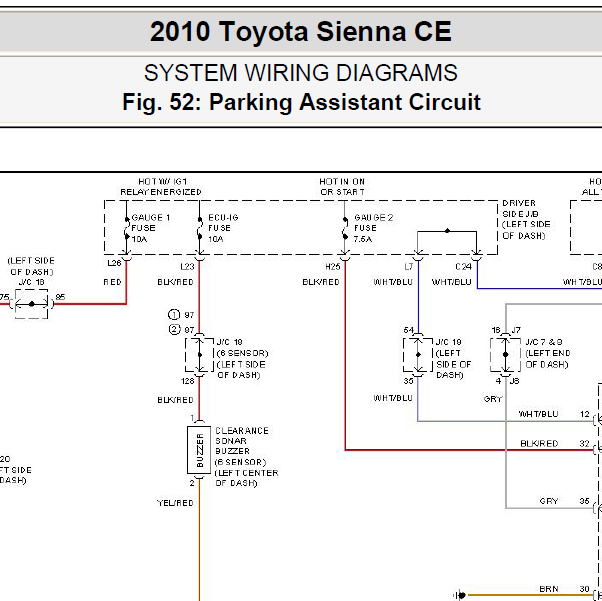This screenshot has width=602, height=601.
Task: Click pin number 95 beside J/C 18
Action: point(60,297)
